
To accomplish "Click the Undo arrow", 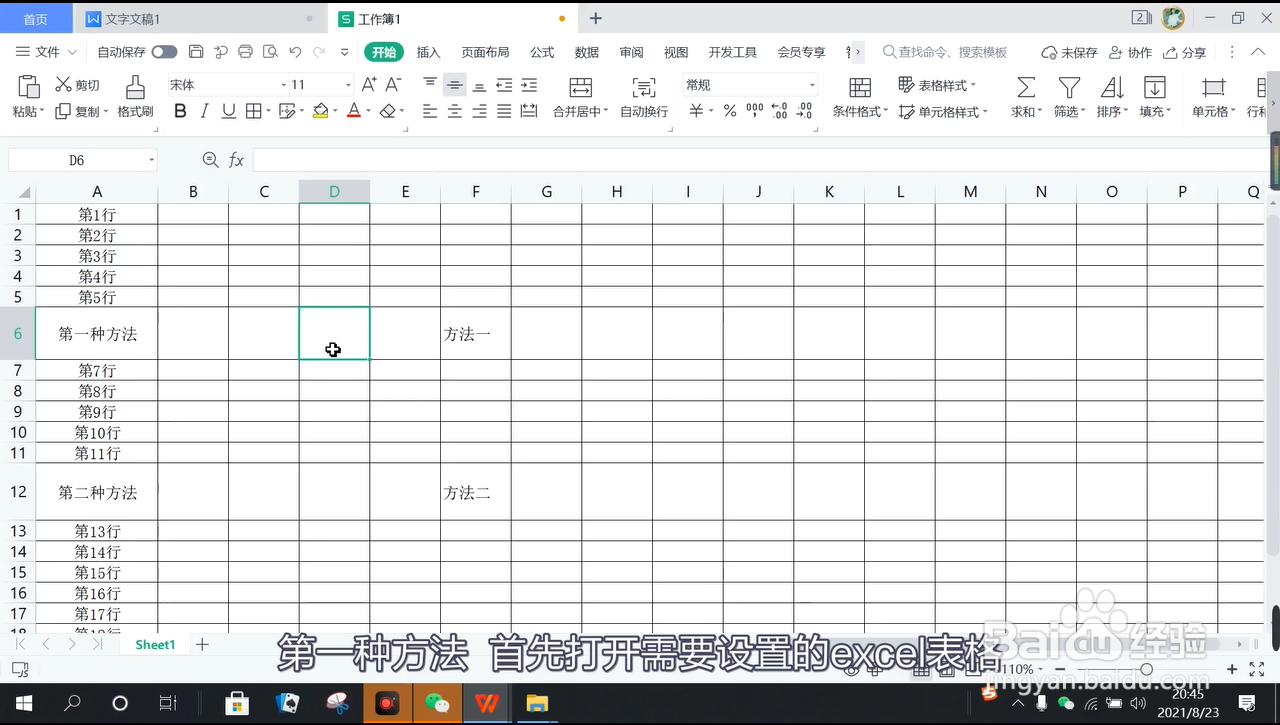I will coord(295,52).
